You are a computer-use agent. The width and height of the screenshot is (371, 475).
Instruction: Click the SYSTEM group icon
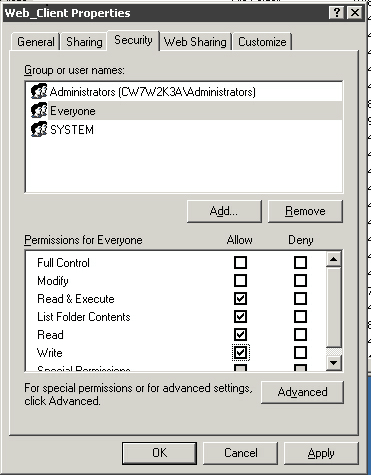[x=39, y=129]
